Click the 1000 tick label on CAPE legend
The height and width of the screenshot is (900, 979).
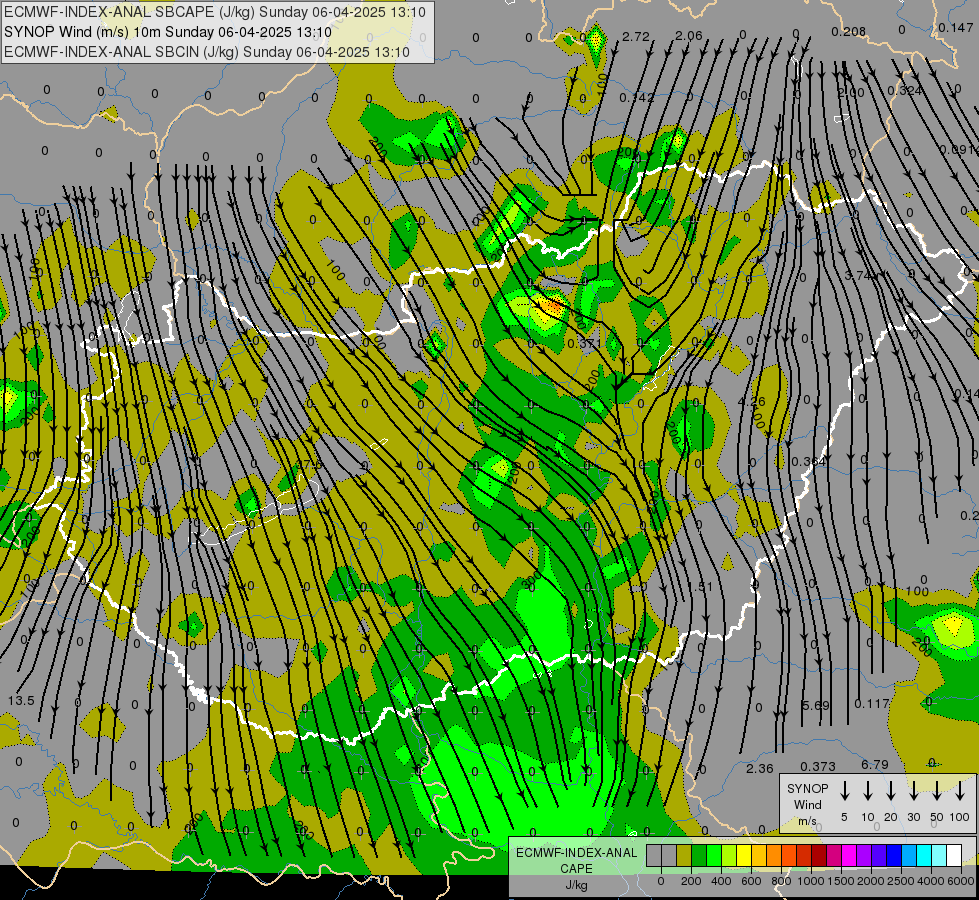click(x=811, y=881)
